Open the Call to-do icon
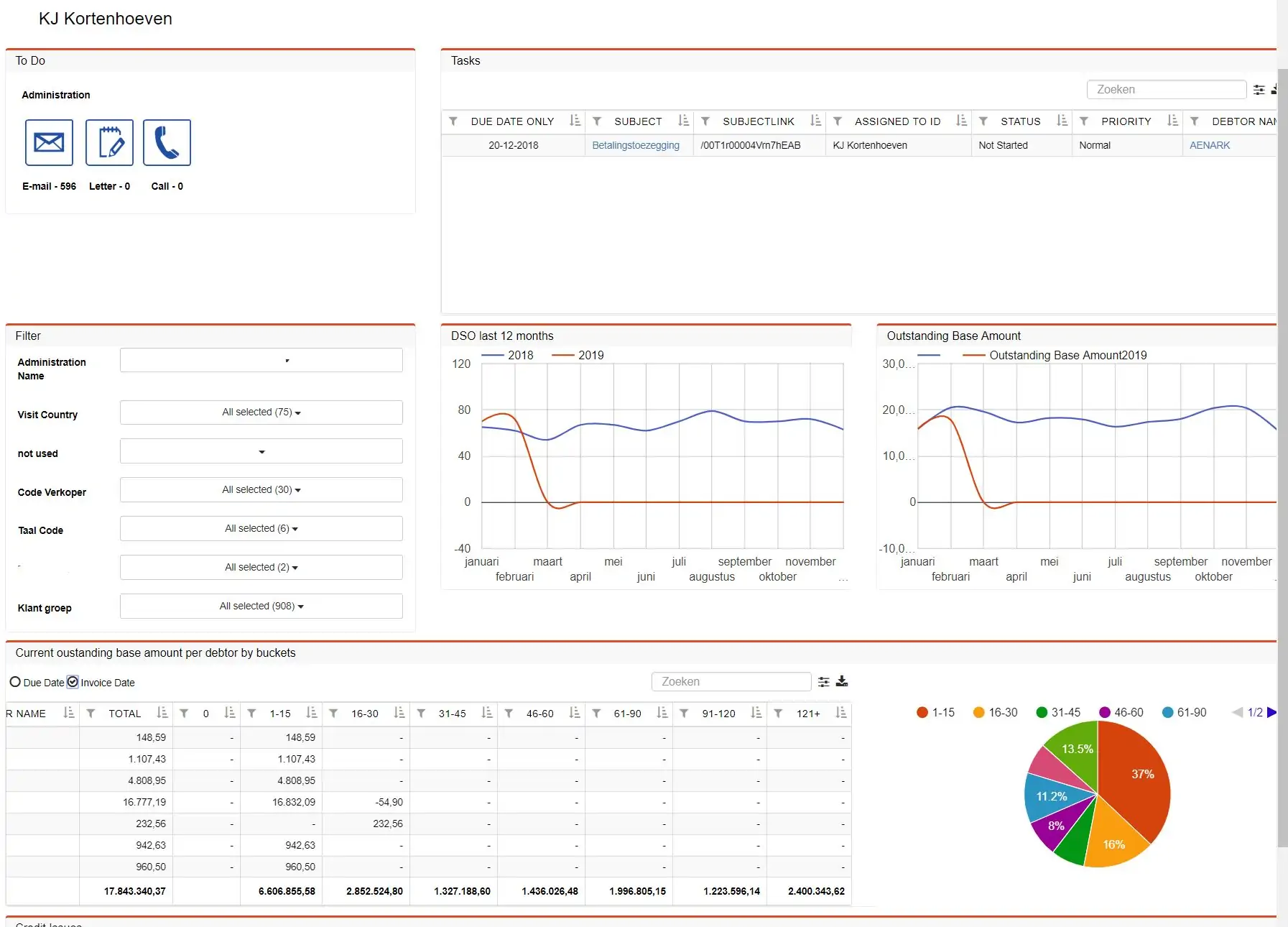The height and width of the screenshot is (927, 1288). (167, 143)
